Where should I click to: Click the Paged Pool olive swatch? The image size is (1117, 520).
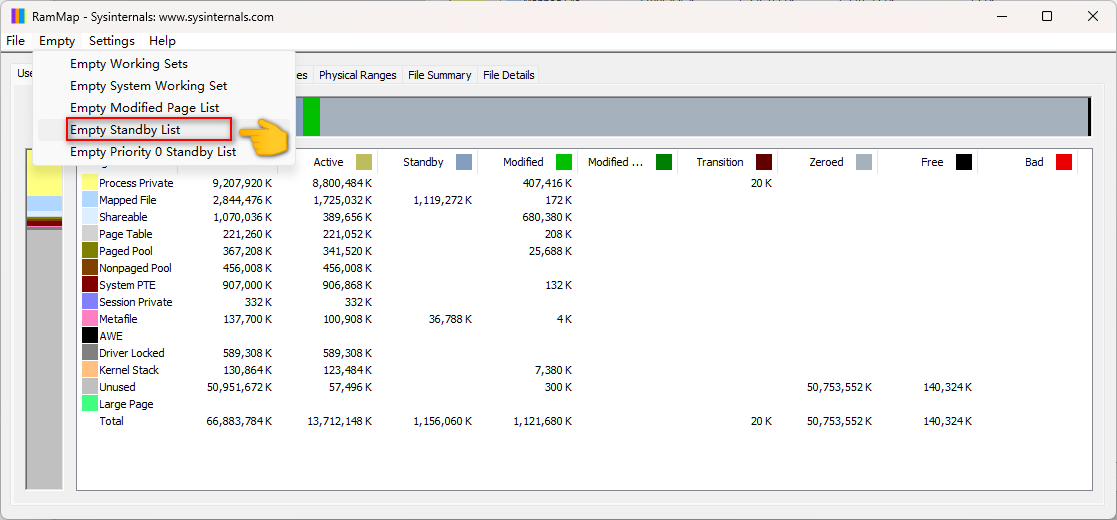[90, 251]
